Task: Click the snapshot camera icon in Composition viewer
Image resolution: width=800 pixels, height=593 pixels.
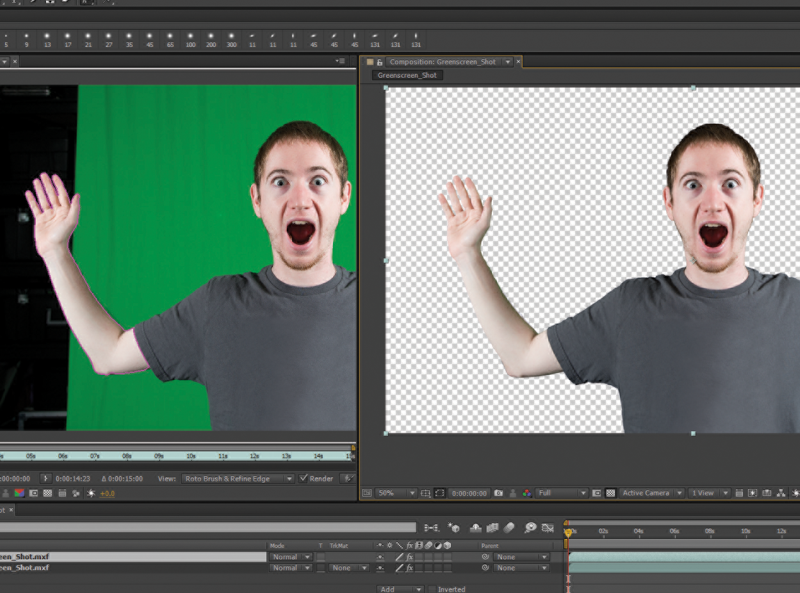Action: (499, 493)
